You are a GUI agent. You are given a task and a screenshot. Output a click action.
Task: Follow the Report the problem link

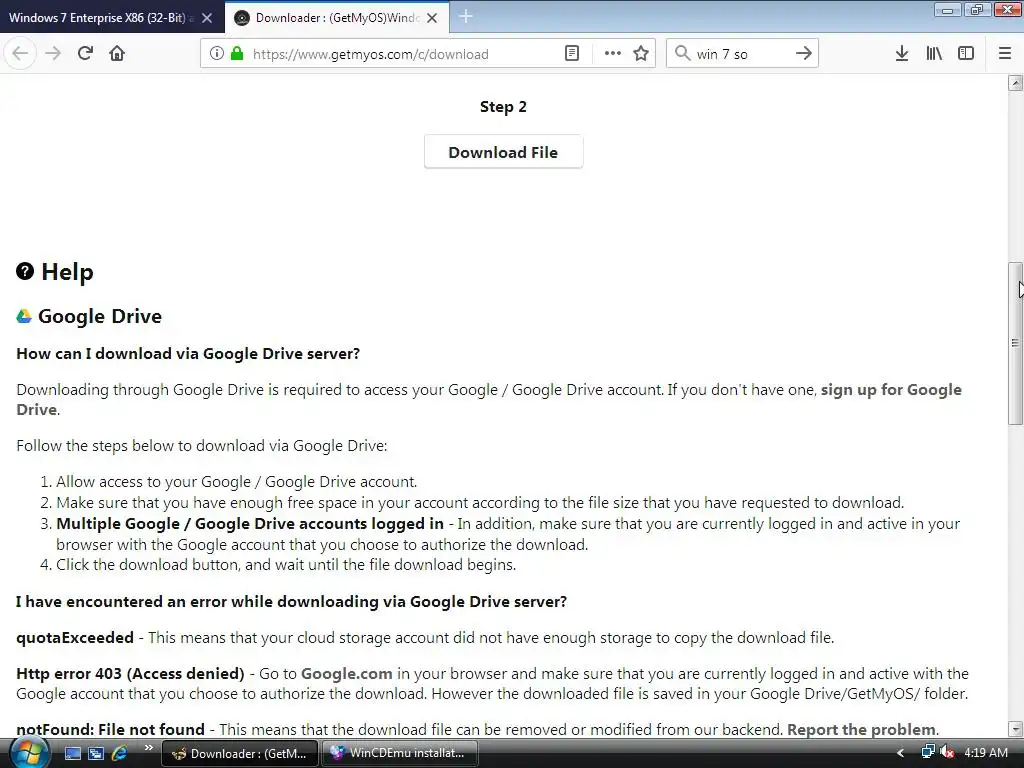861,729
